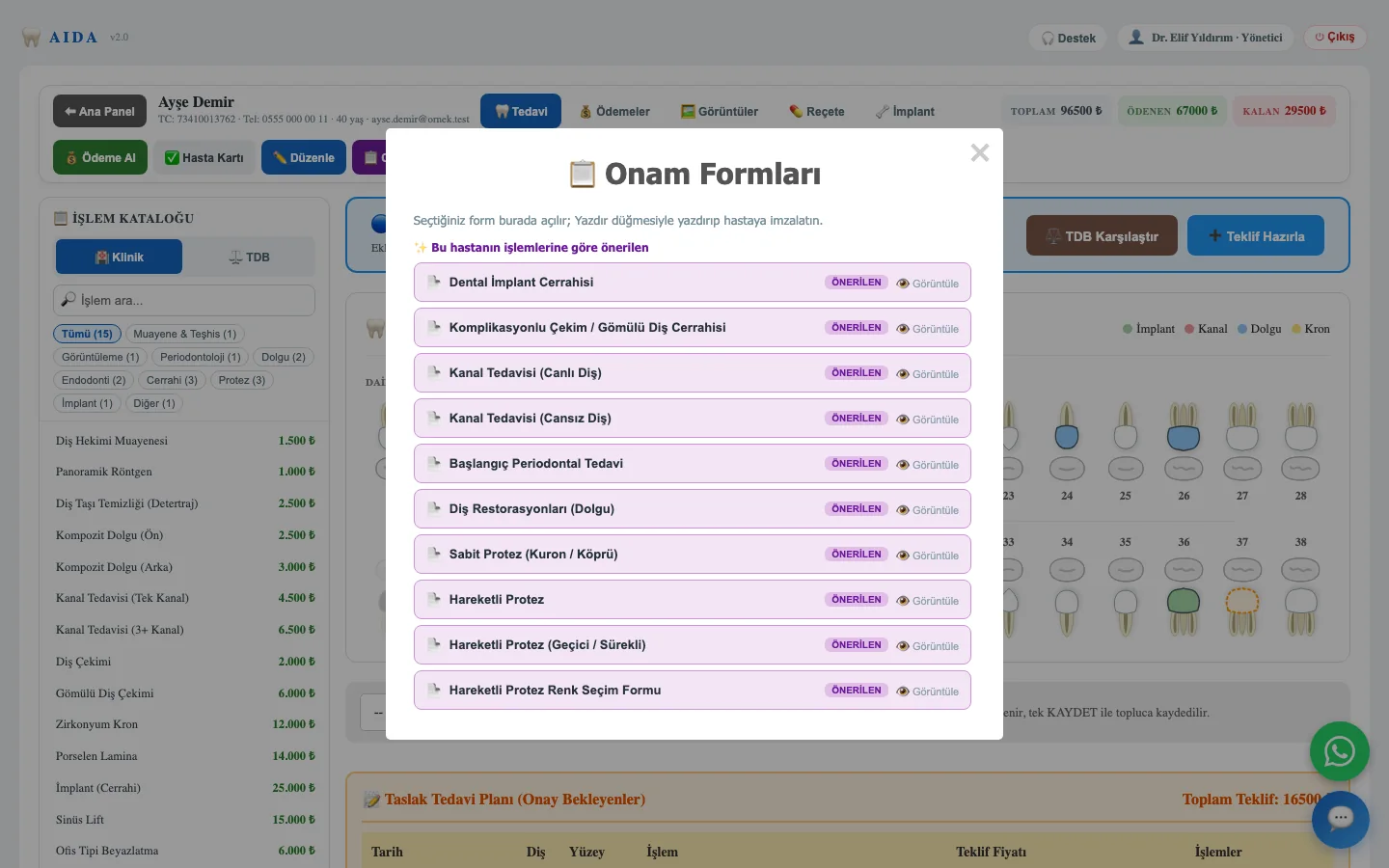
Task: Select Zirkonyum Kron from catalog
Action: coord(184,724)
